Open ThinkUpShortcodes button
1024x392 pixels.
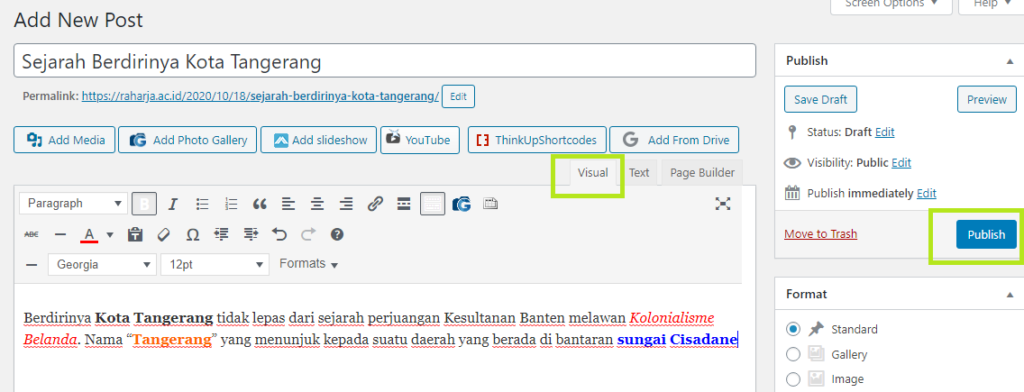537,140
